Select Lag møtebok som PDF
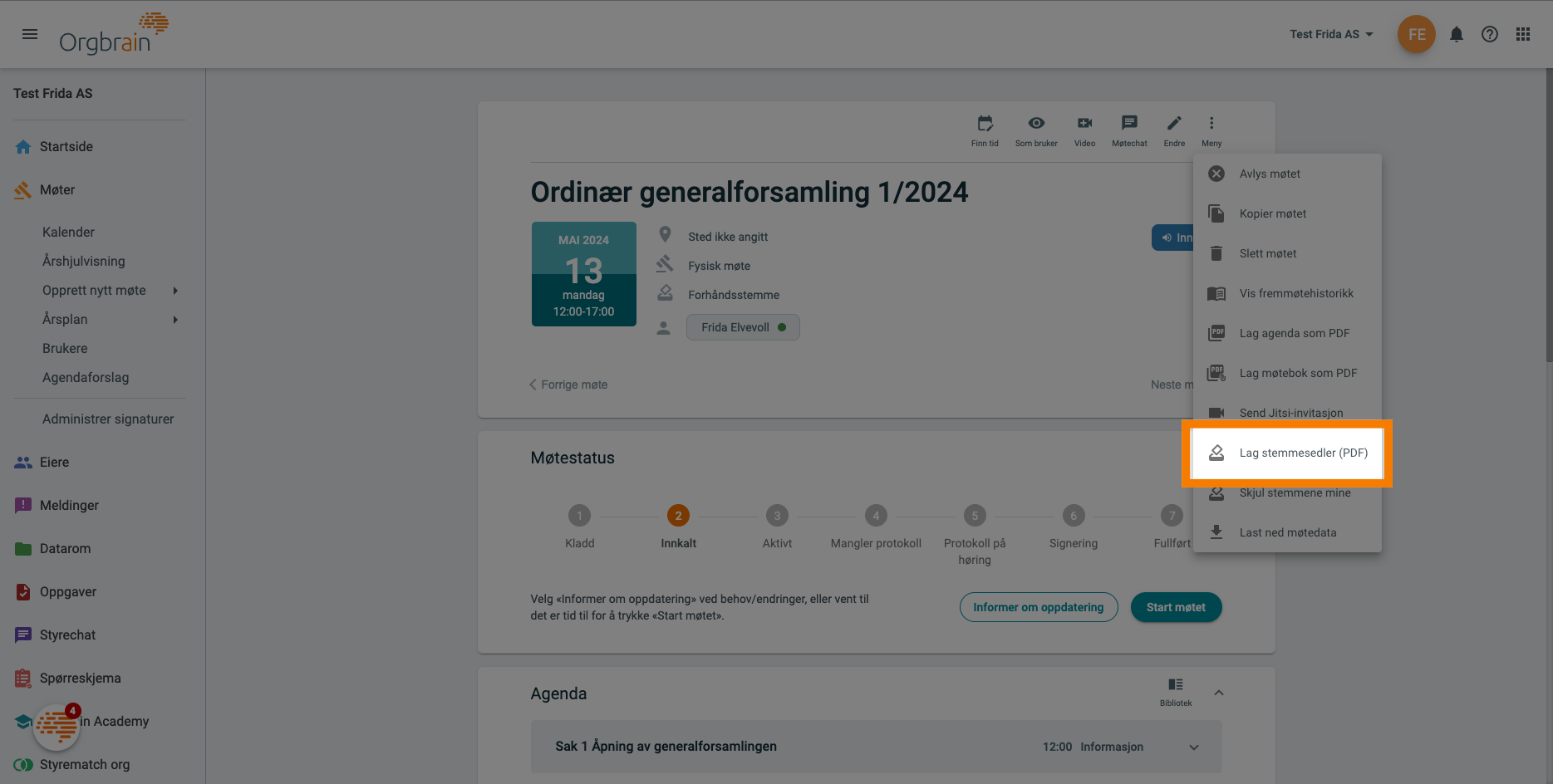 click(1287, 373)
